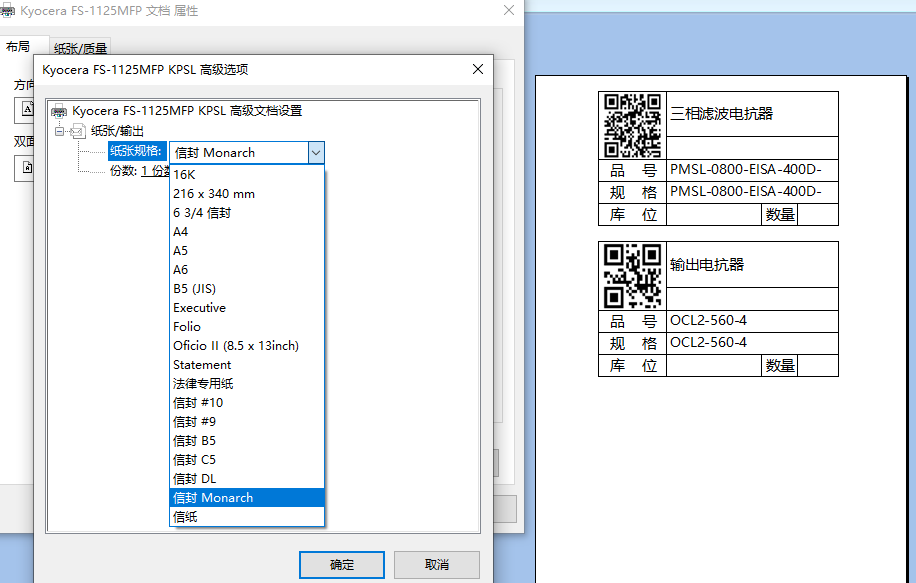
Task: Click 规格 value PMSL-0800-EISA-400D-
Action: [745, 192]
